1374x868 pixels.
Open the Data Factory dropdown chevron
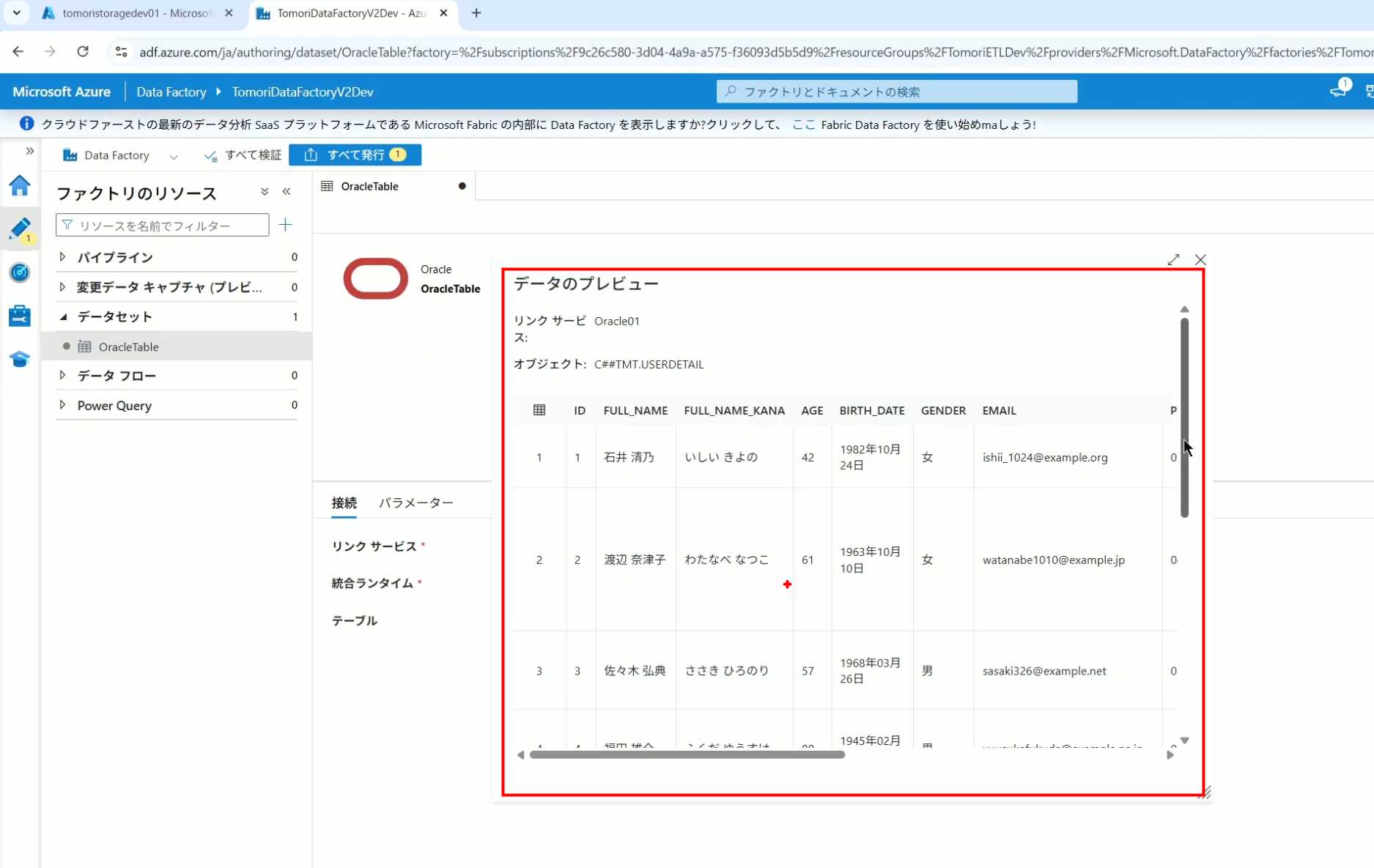(174, 156)
